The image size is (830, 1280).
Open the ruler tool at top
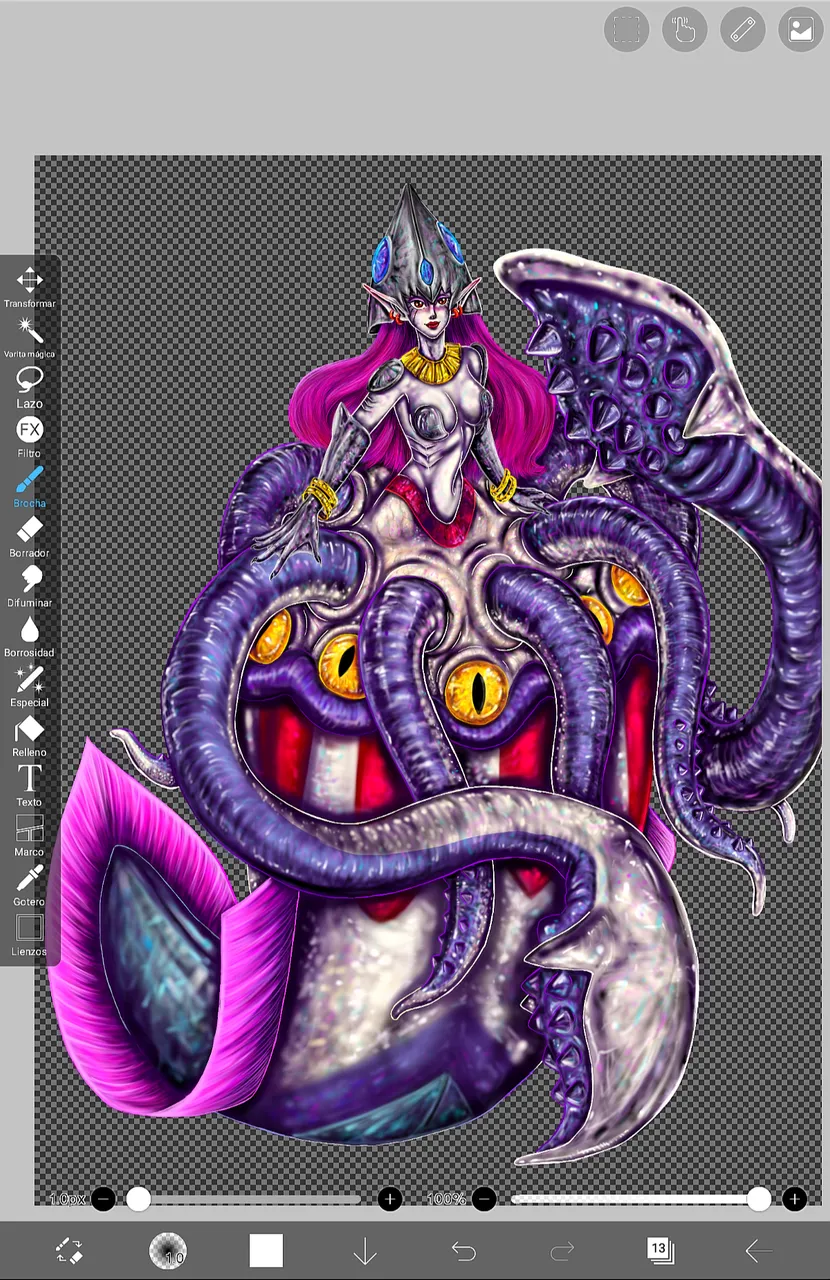click(743, 30)
